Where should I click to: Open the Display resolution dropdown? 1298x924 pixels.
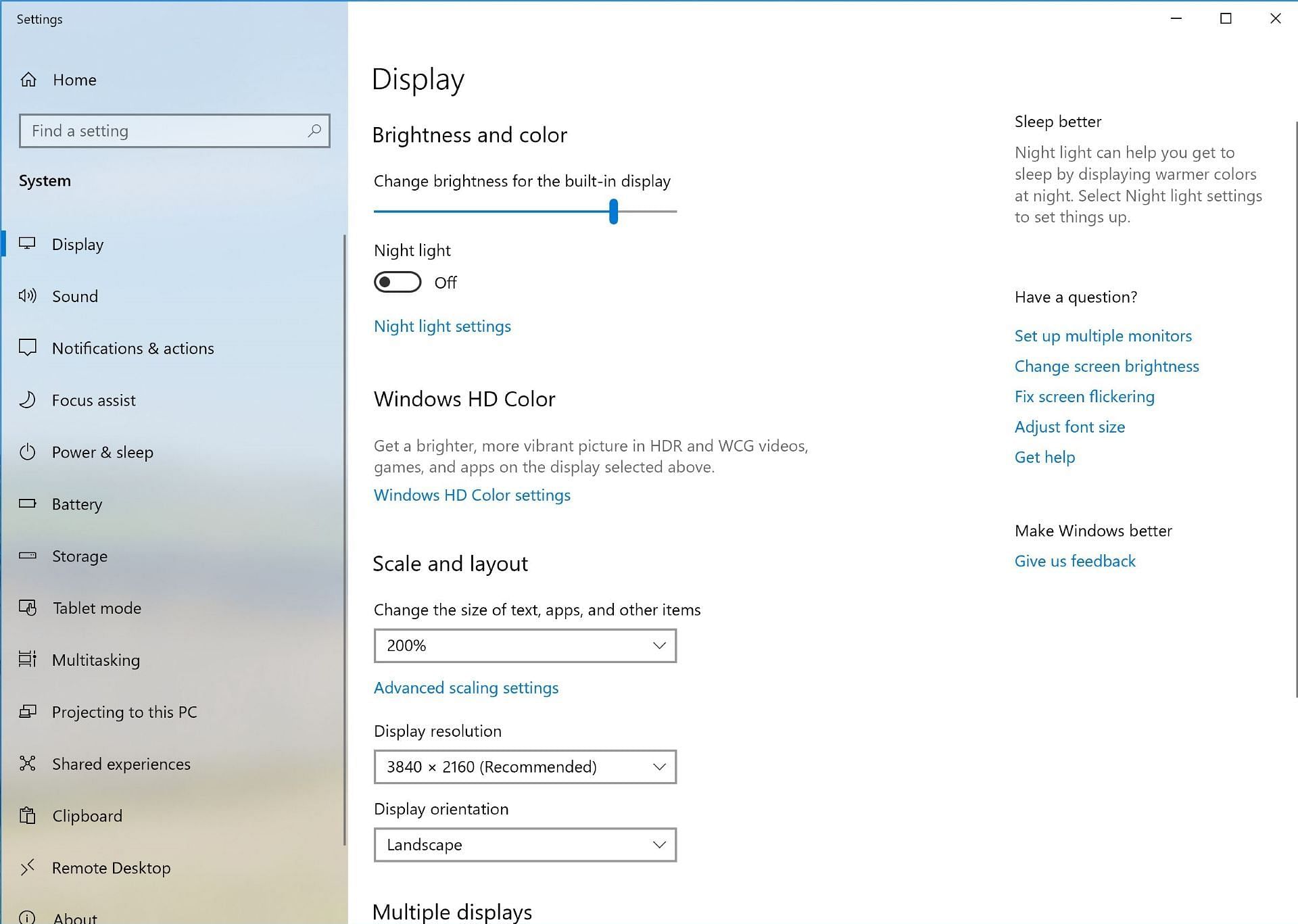[525, 767]
